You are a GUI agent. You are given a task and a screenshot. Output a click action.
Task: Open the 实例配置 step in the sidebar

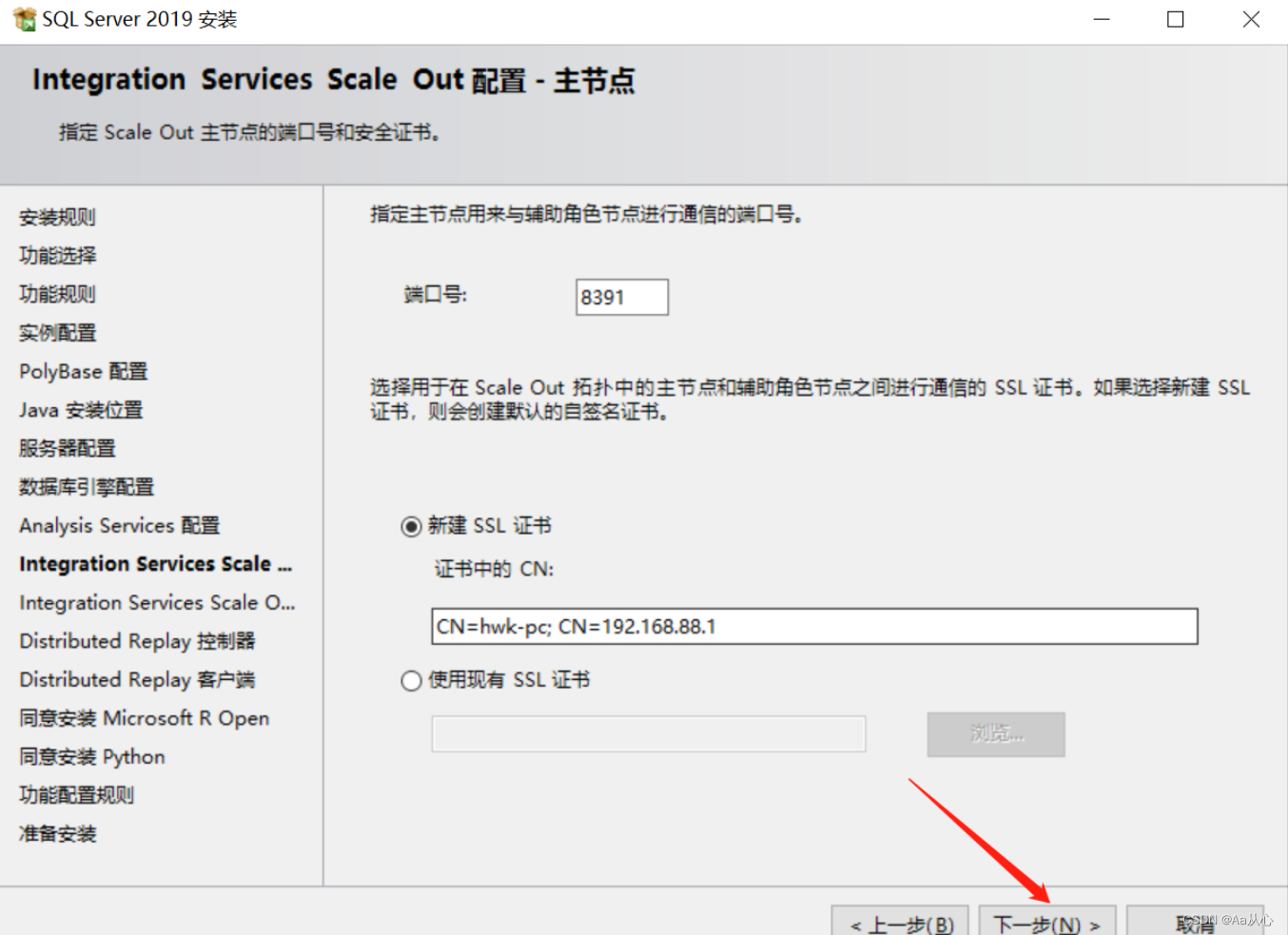57,333
